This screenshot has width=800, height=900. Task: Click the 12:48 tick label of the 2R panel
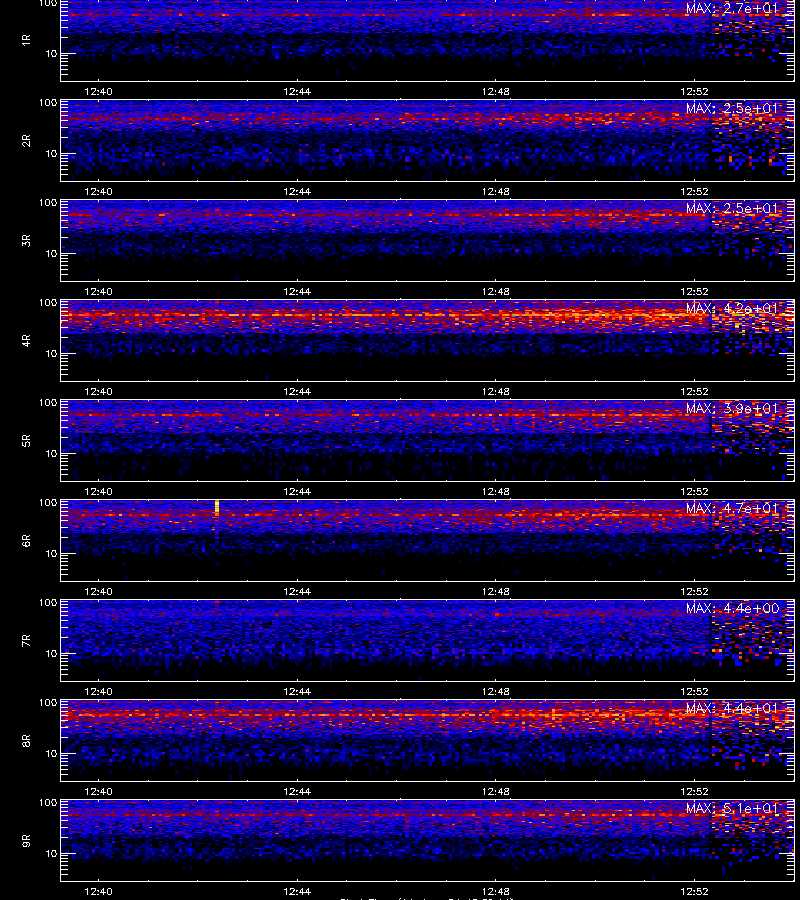pos(495,192)
